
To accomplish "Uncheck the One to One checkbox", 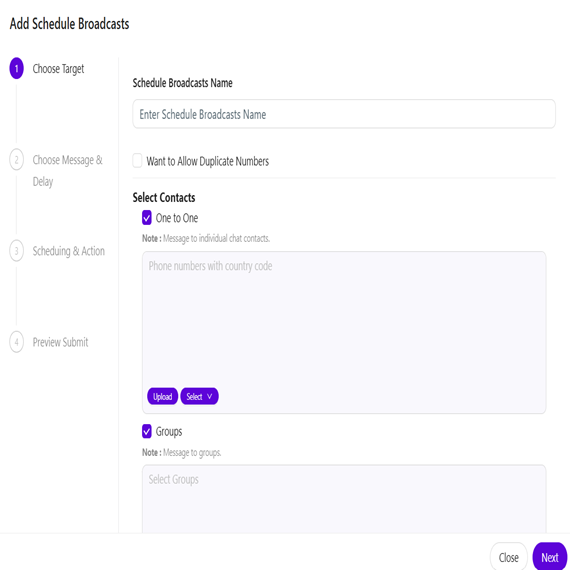I will tap(146, 218).
